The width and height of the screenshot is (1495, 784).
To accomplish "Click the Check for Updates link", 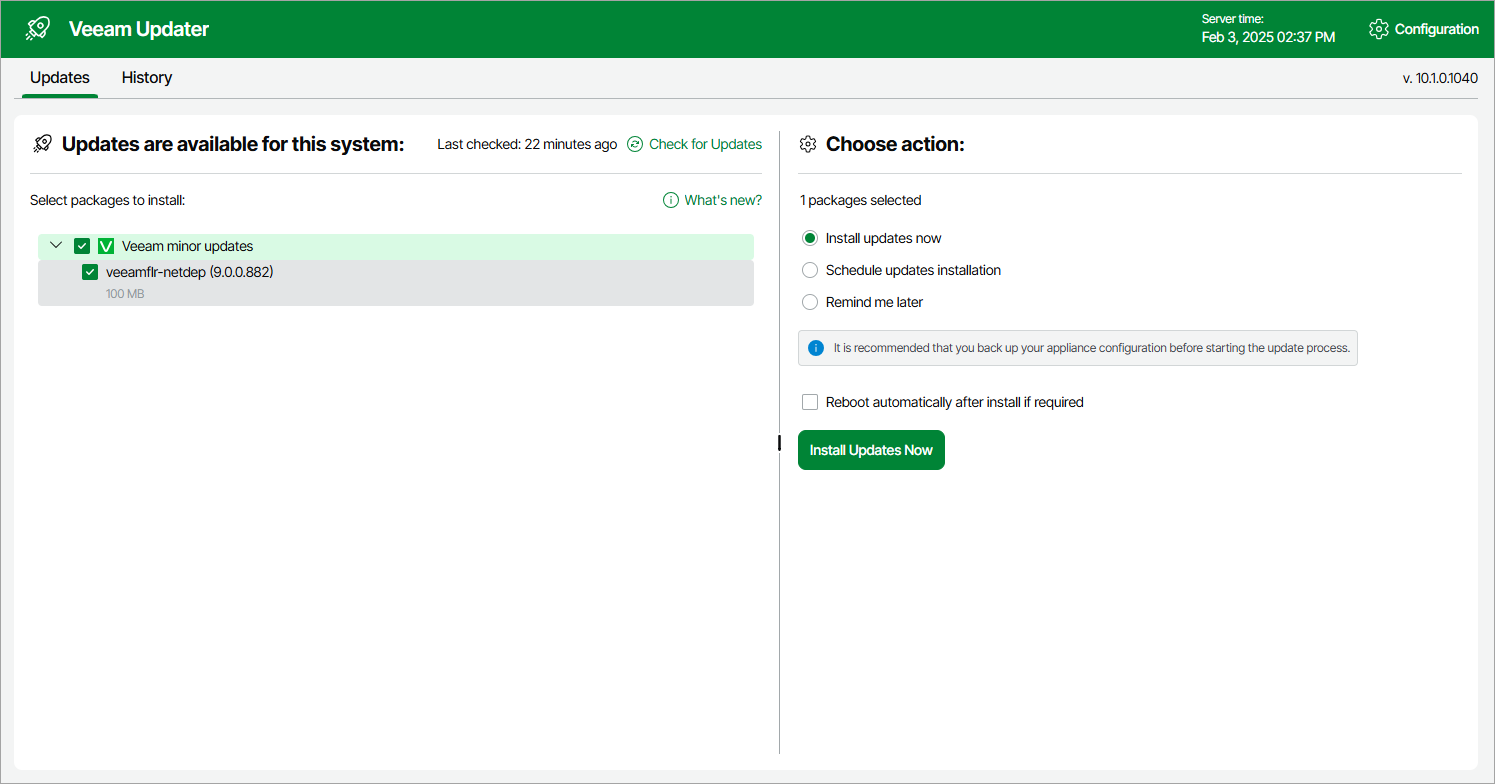I will click(x=705, y=144).
